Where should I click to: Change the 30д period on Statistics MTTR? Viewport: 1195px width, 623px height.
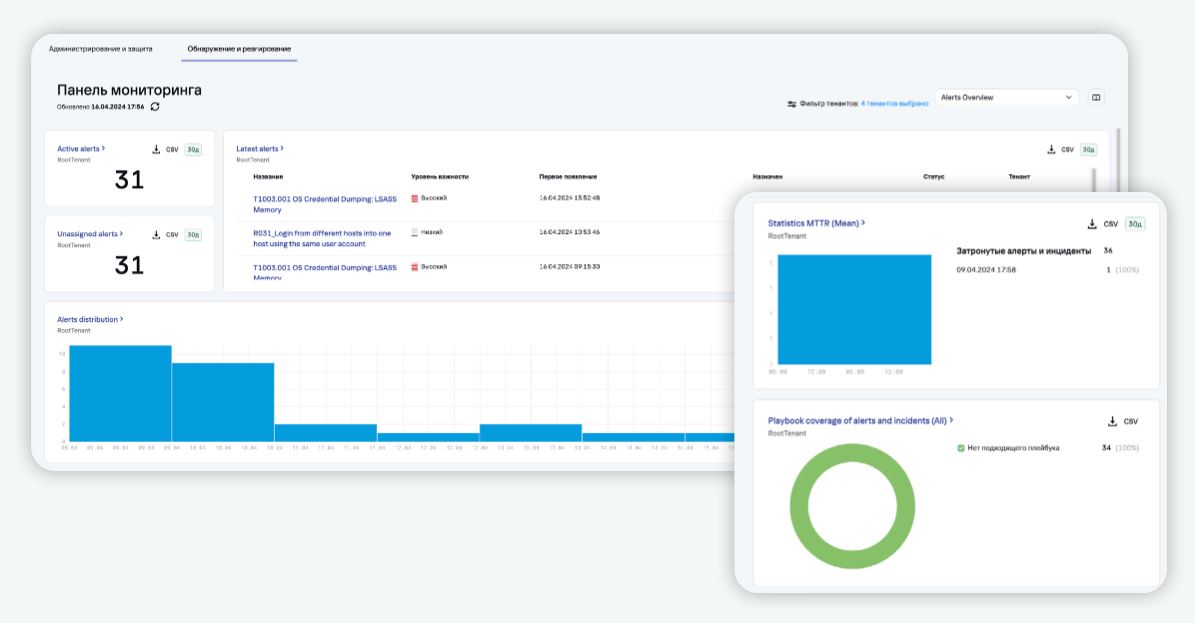pyautogui.click(x=1135, y=224)
